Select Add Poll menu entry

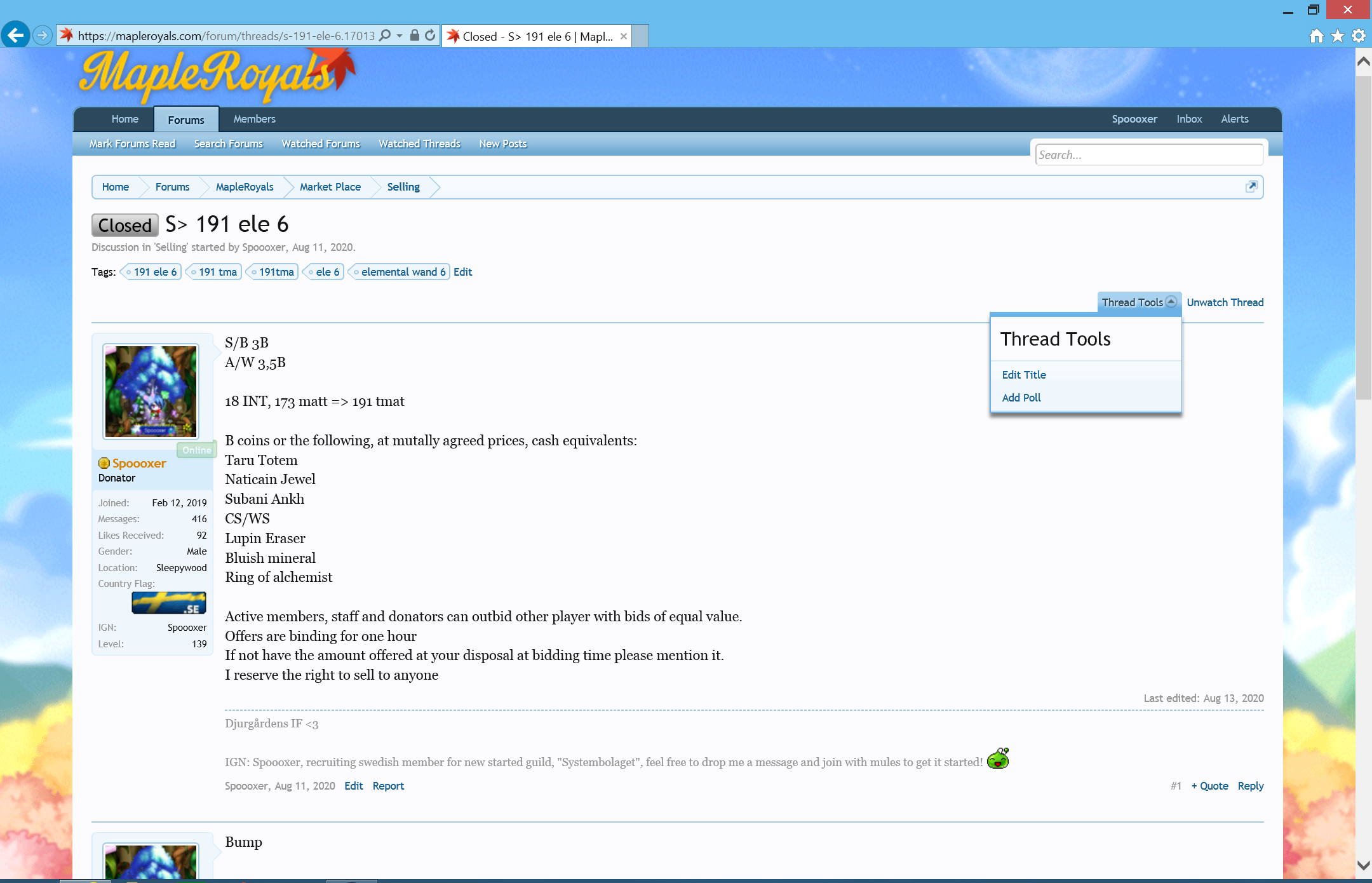1021,398
